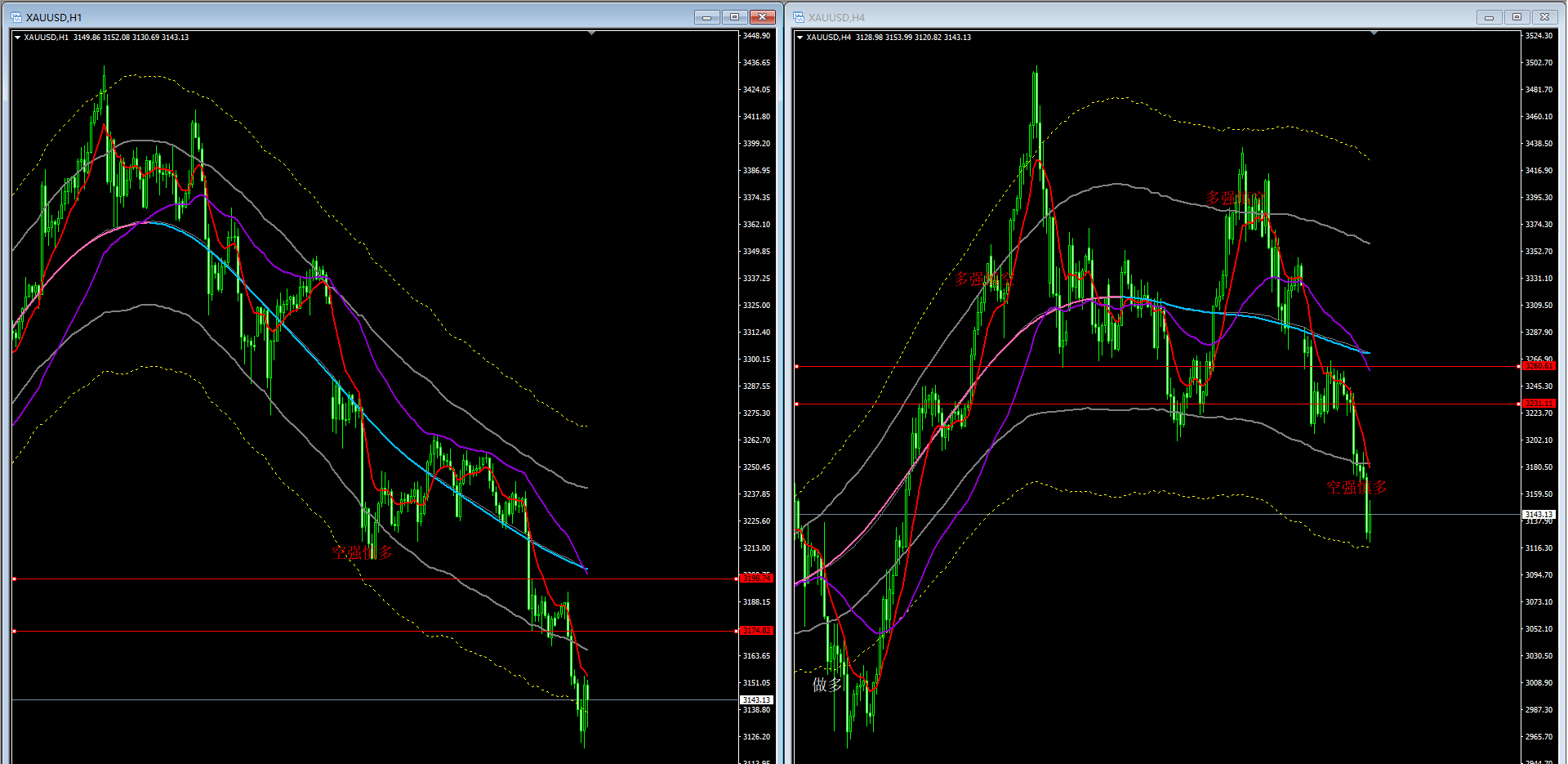Click the chart shift marker atop the H4 chart

click(x=1374, y=34)
